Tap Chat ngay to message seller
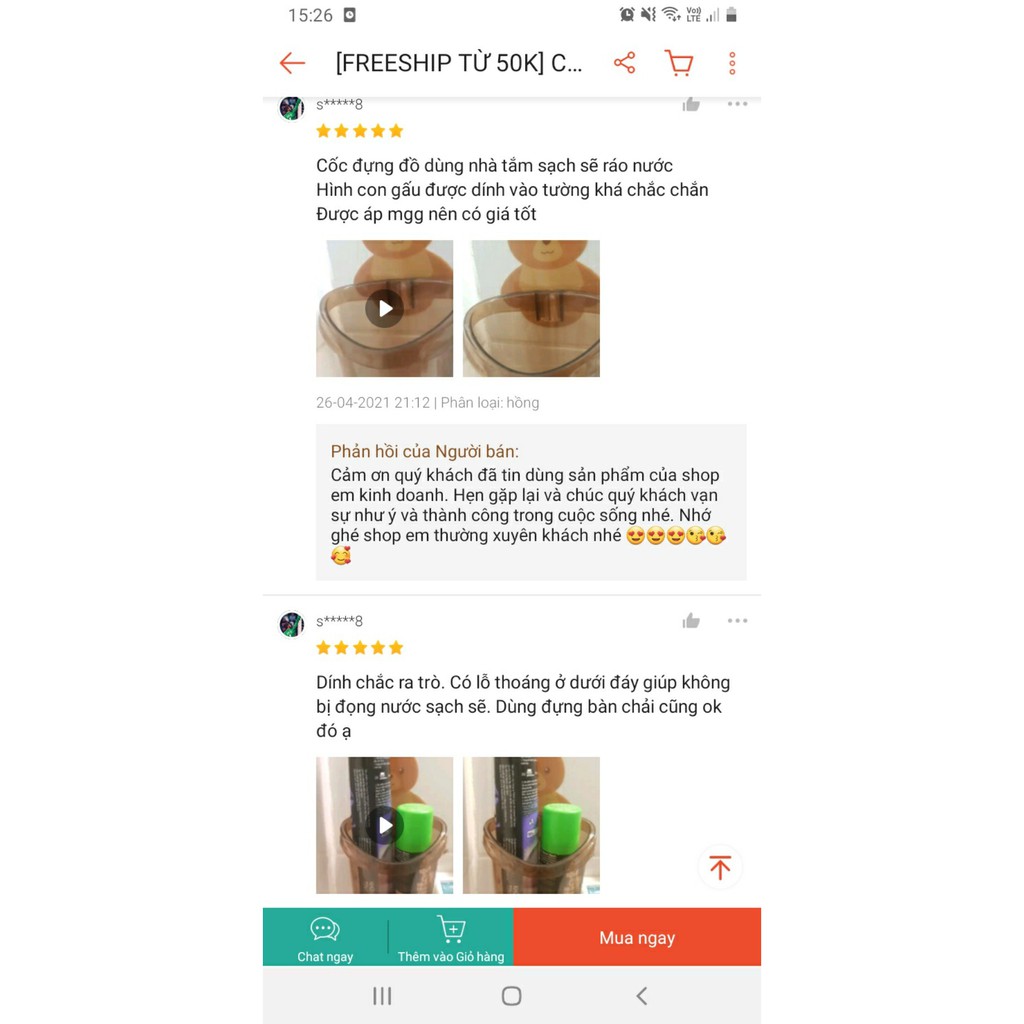 point(325,937)
